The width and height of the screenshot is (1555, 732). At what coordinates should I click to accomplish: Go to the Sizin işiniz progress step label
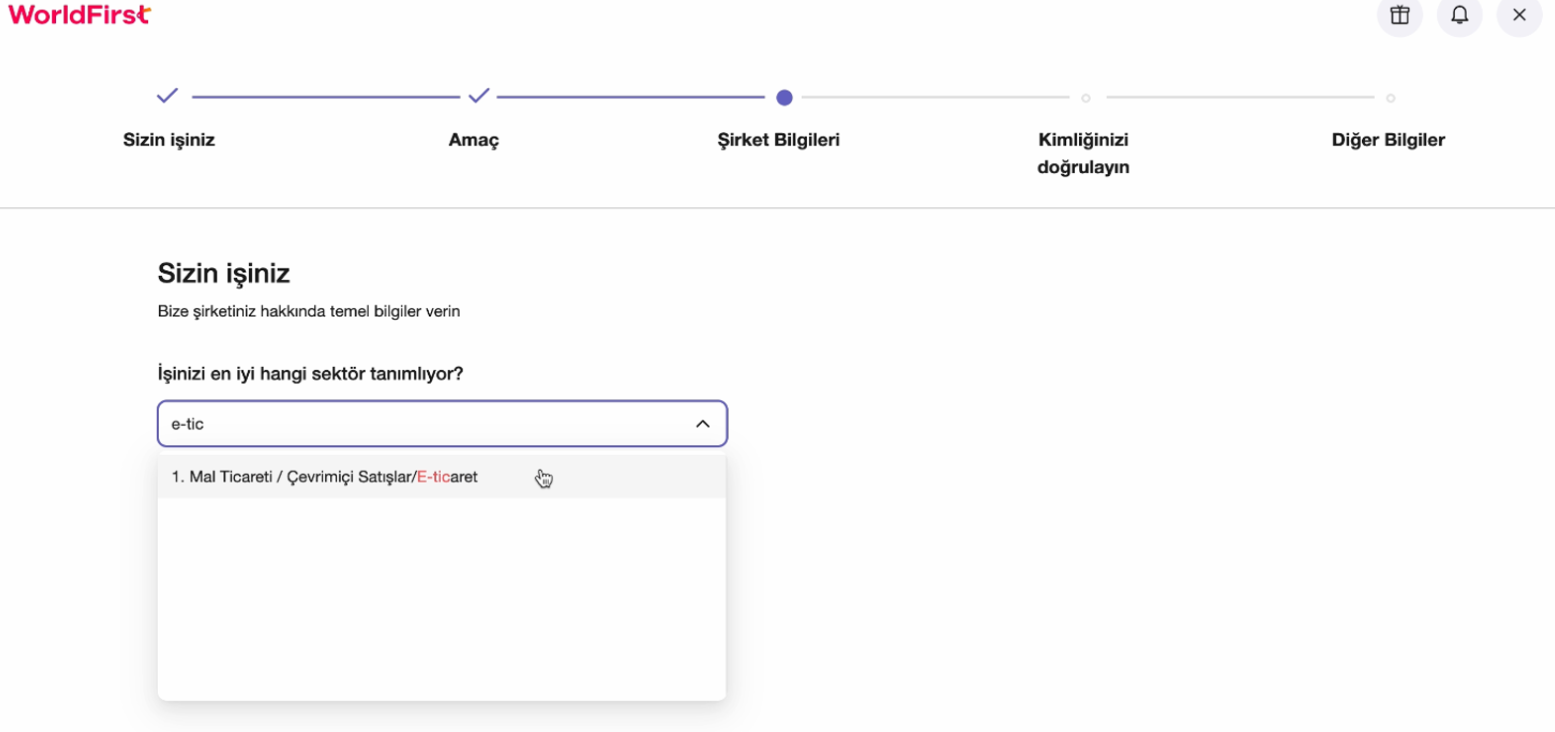coord(169,140)
